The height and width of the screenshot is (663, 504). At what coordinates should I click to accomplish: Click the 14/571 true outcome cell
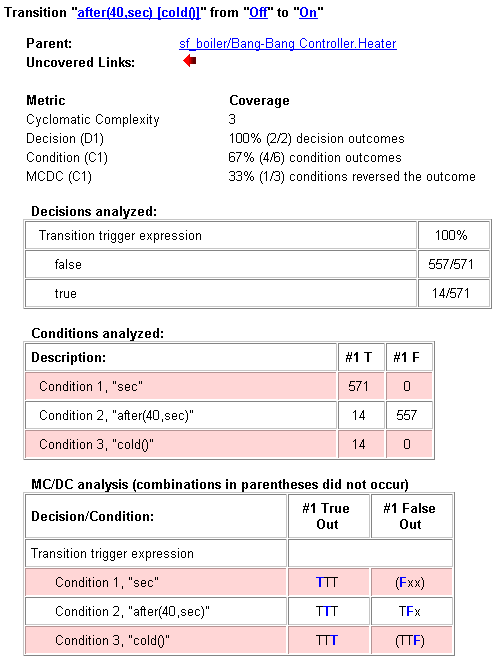click(450, 293)
